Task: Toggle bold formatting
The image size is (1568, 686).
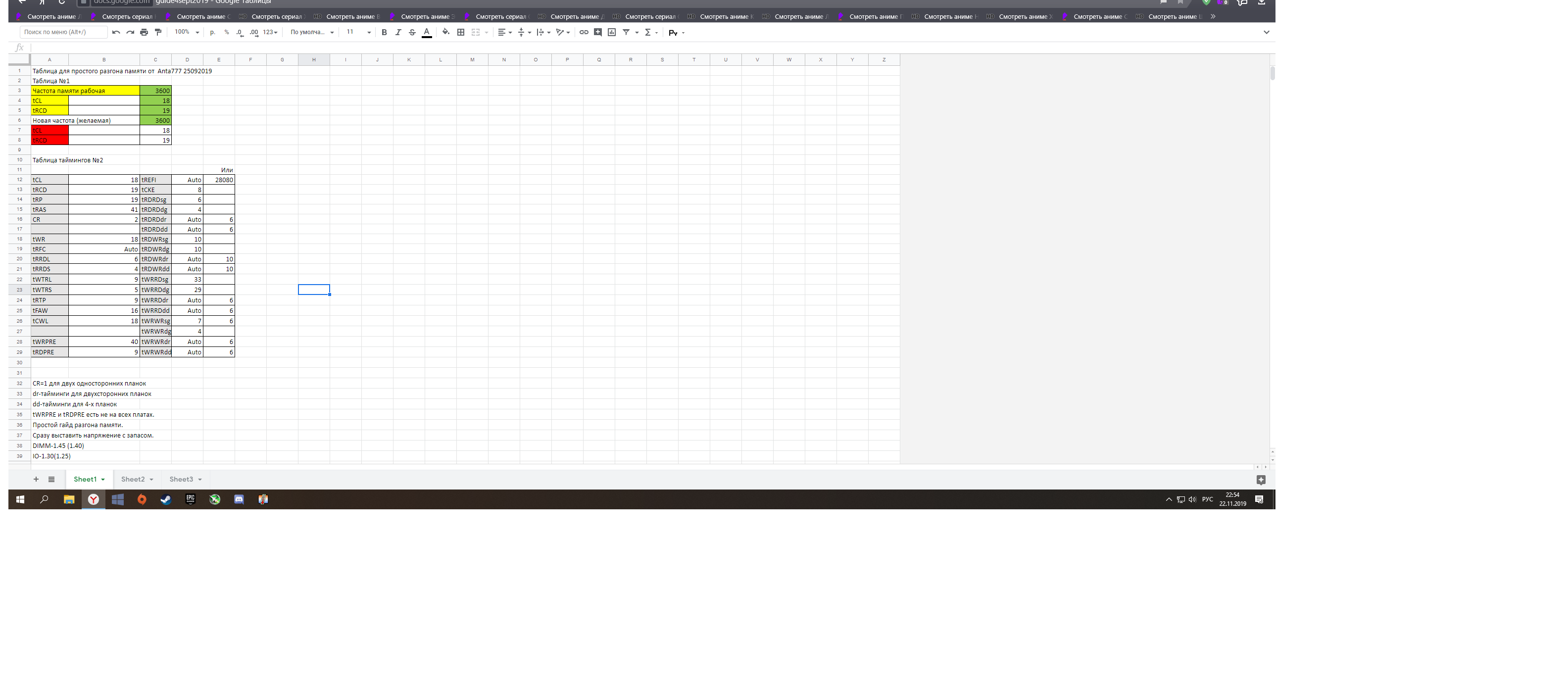Action: pos(384,32)
